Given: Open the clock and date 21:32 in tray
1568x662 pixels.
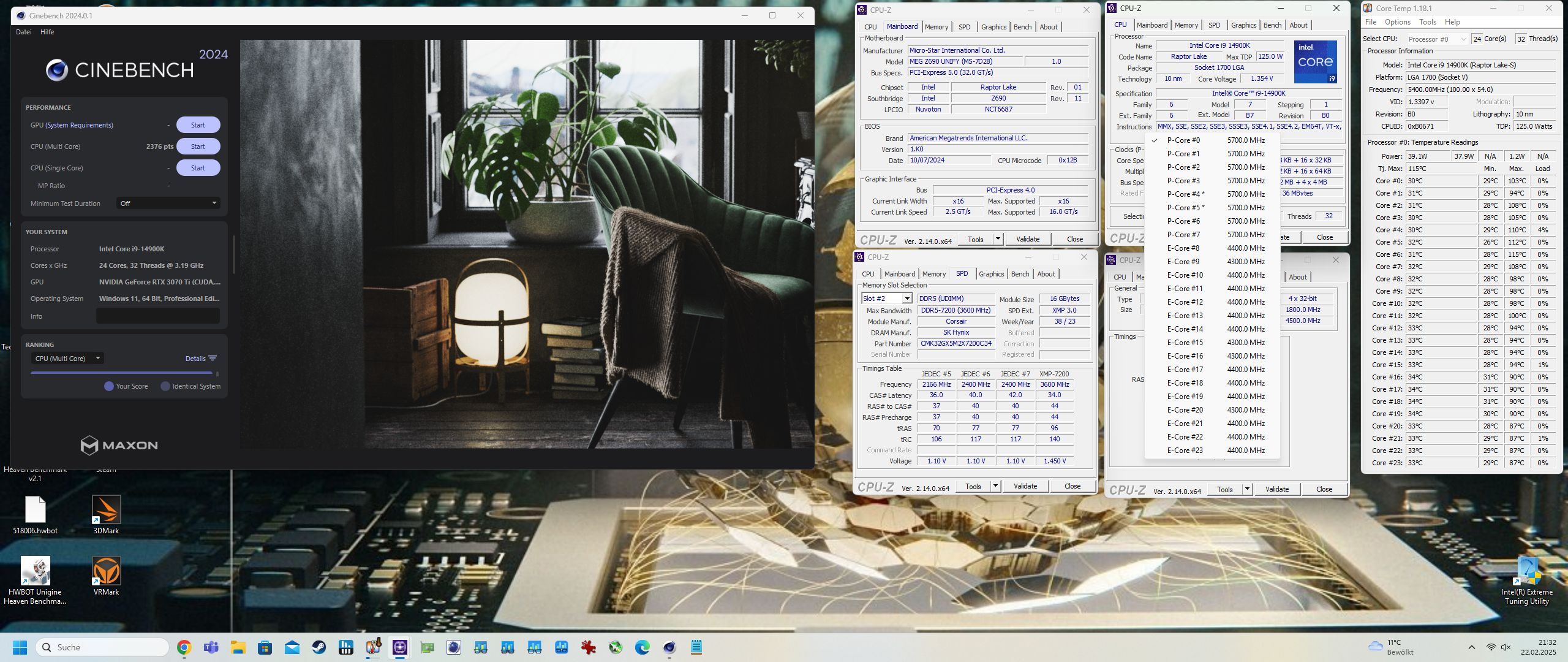Looking at the screenshot, I should pos(1538,647).
